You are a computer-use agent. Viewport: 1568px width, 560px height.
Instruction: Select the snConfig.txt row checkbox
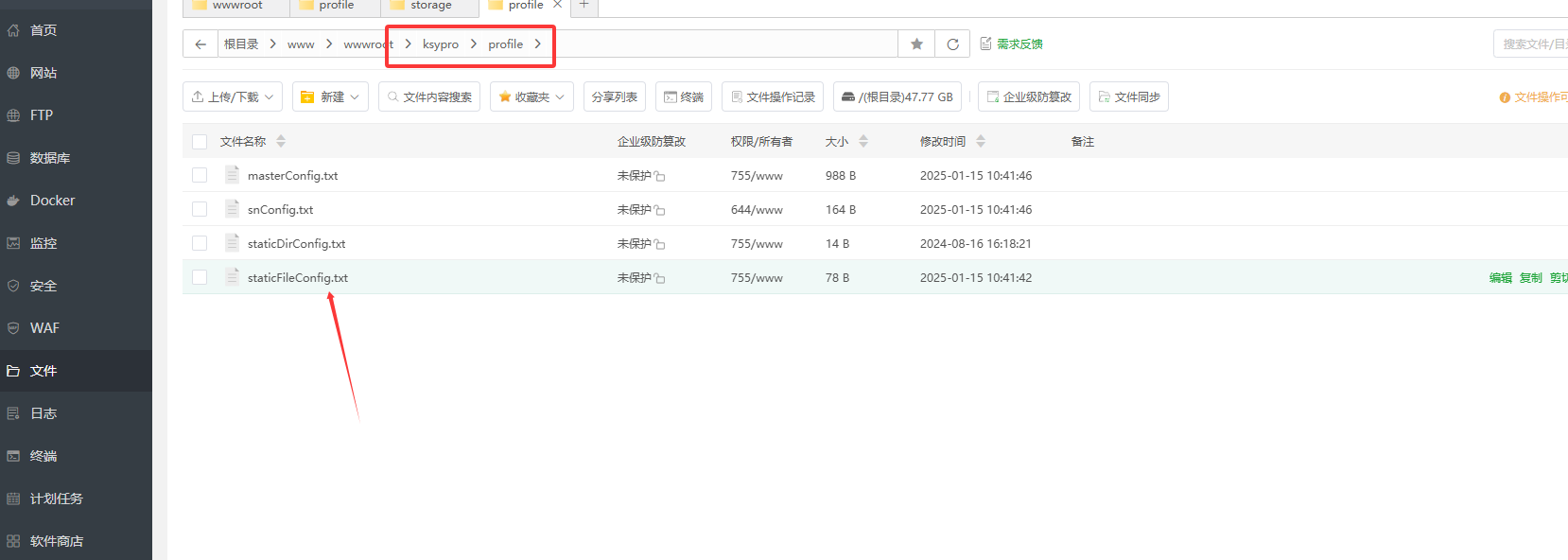pos(200,209)
